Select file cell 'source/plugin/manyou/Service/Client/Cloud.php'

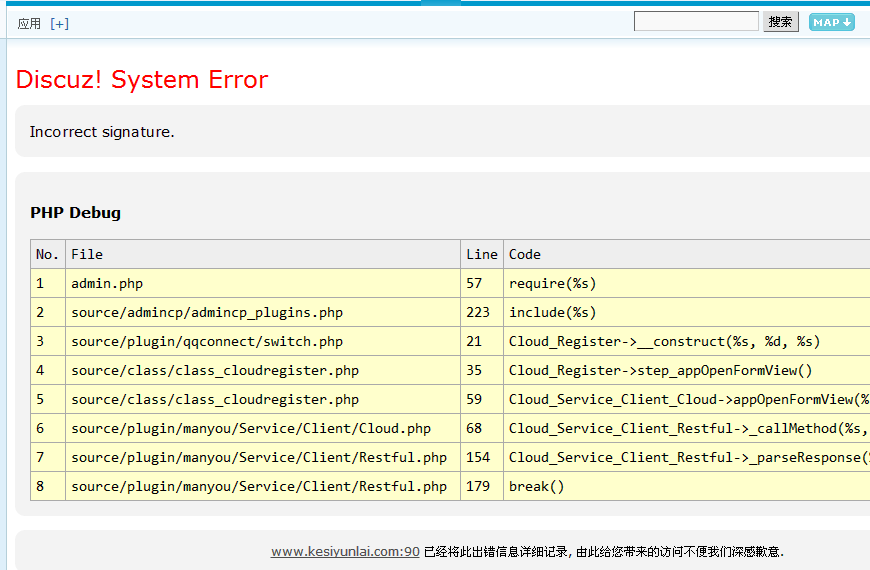point(263,428)
